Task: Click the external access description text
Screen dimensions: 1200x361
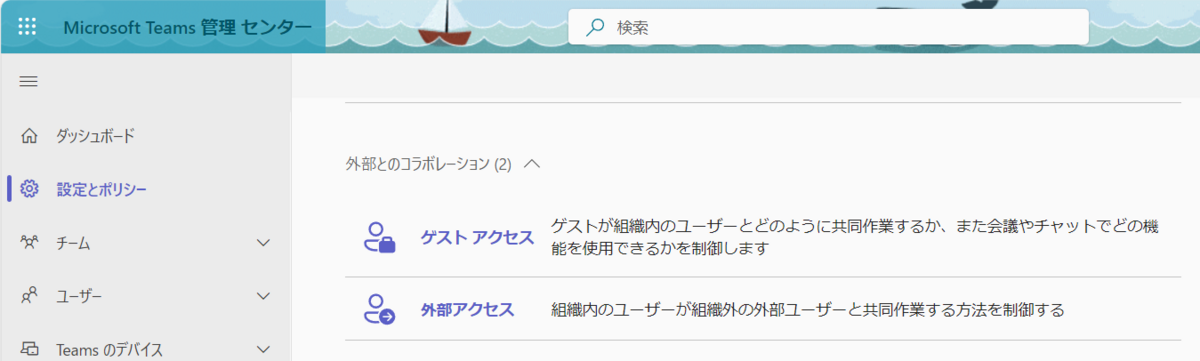Action: pos(808,310)
